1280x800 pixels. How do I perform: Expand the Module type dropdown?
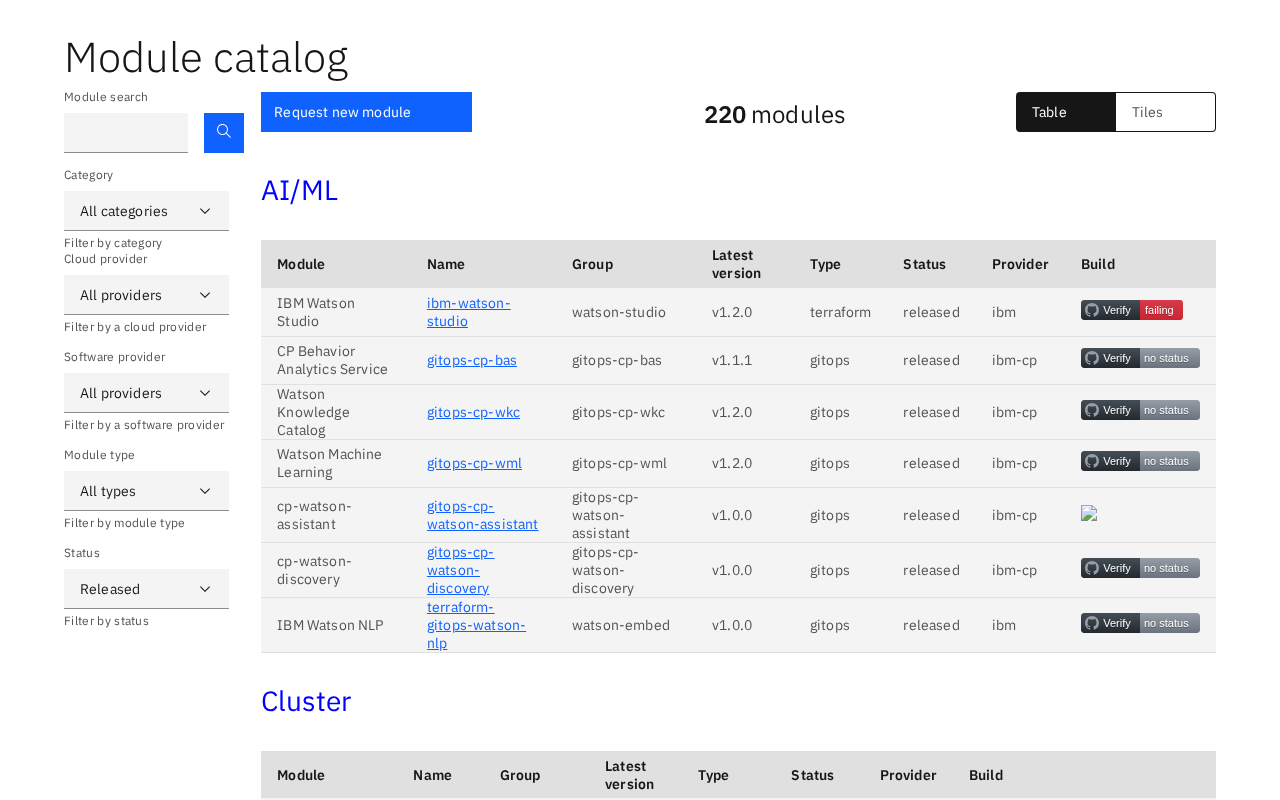click(x=146, y=491)
